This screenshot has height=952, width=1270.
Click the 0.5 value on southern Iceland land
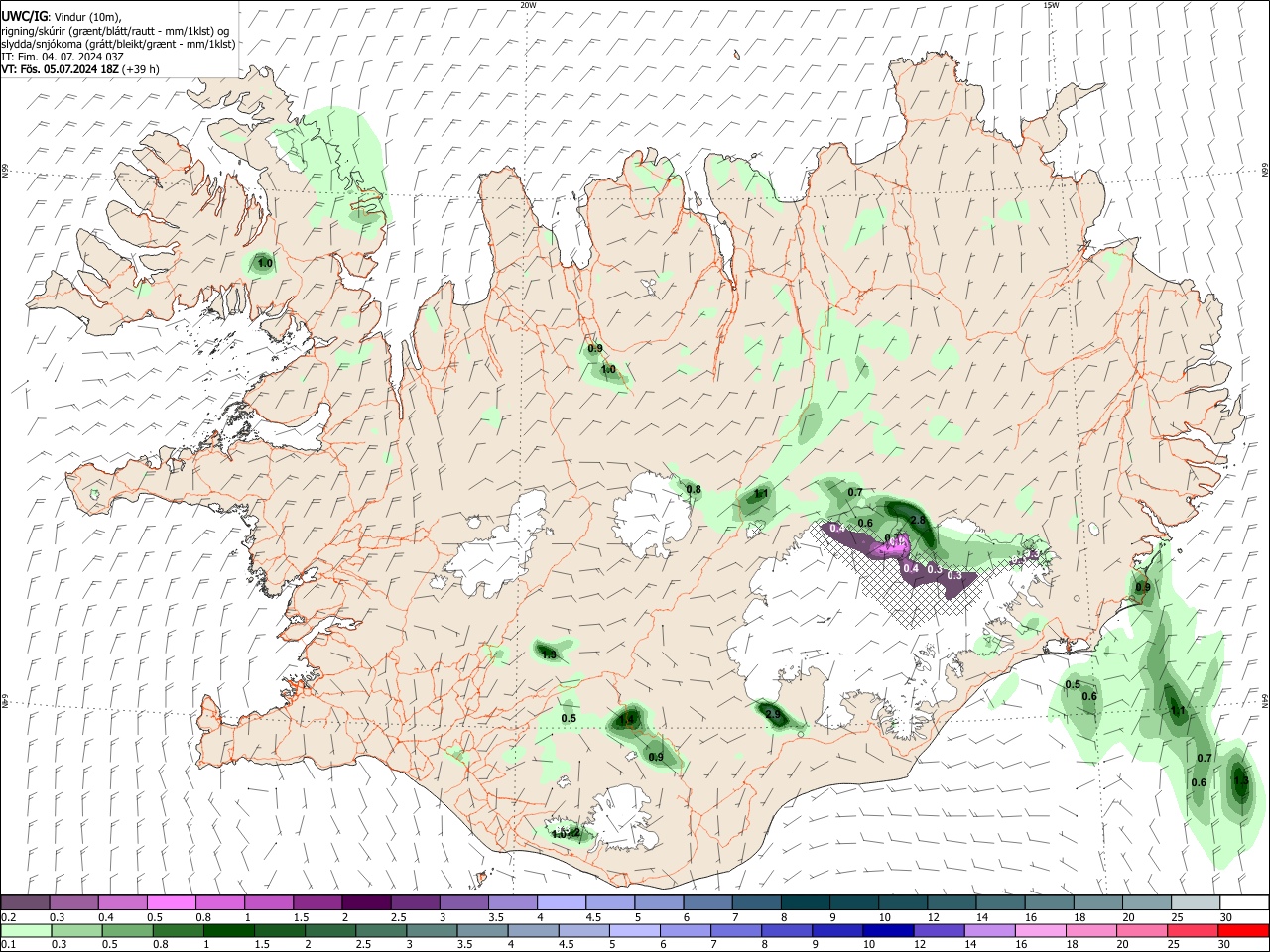click(x=569, y=719)
